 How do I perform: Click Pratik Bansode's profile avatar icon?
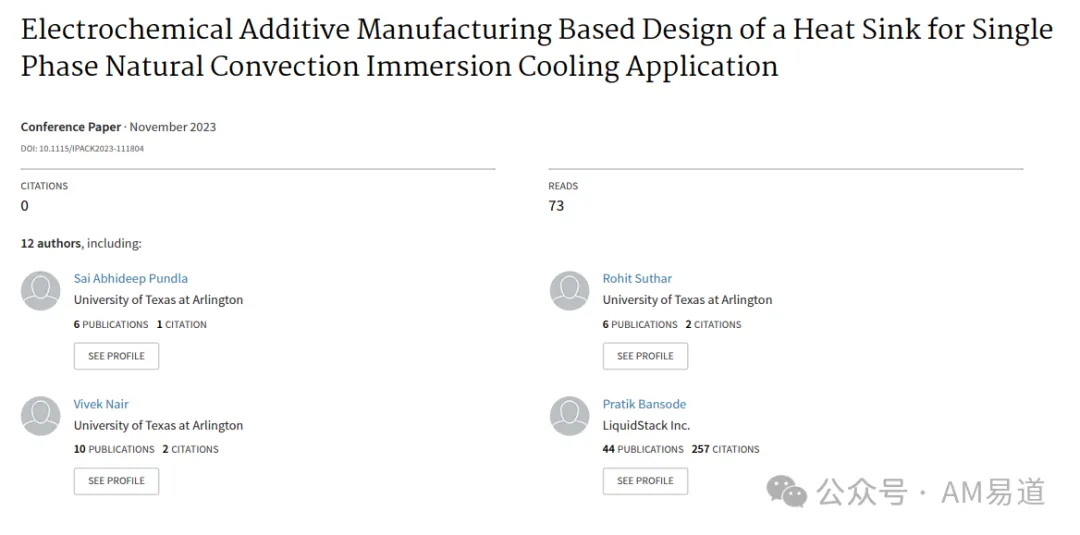(x=570, y=416)
